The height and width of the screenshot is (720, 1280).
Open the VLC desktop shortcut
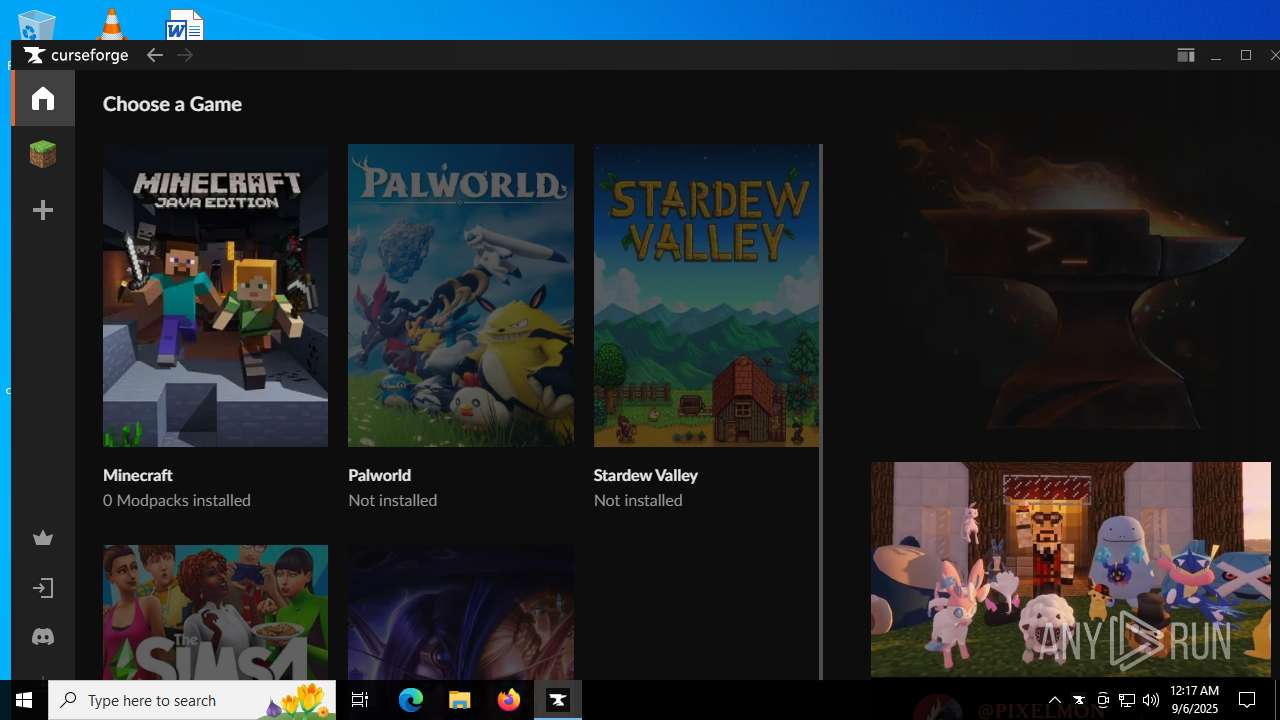point(111,24)
